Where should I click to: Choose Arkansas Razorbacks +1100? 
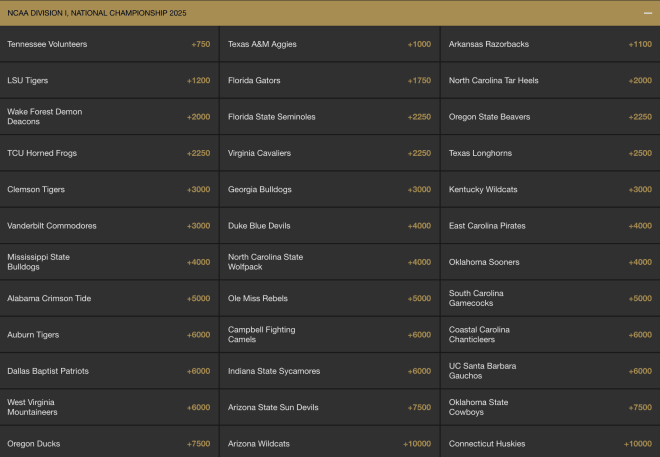click(551, 44)
